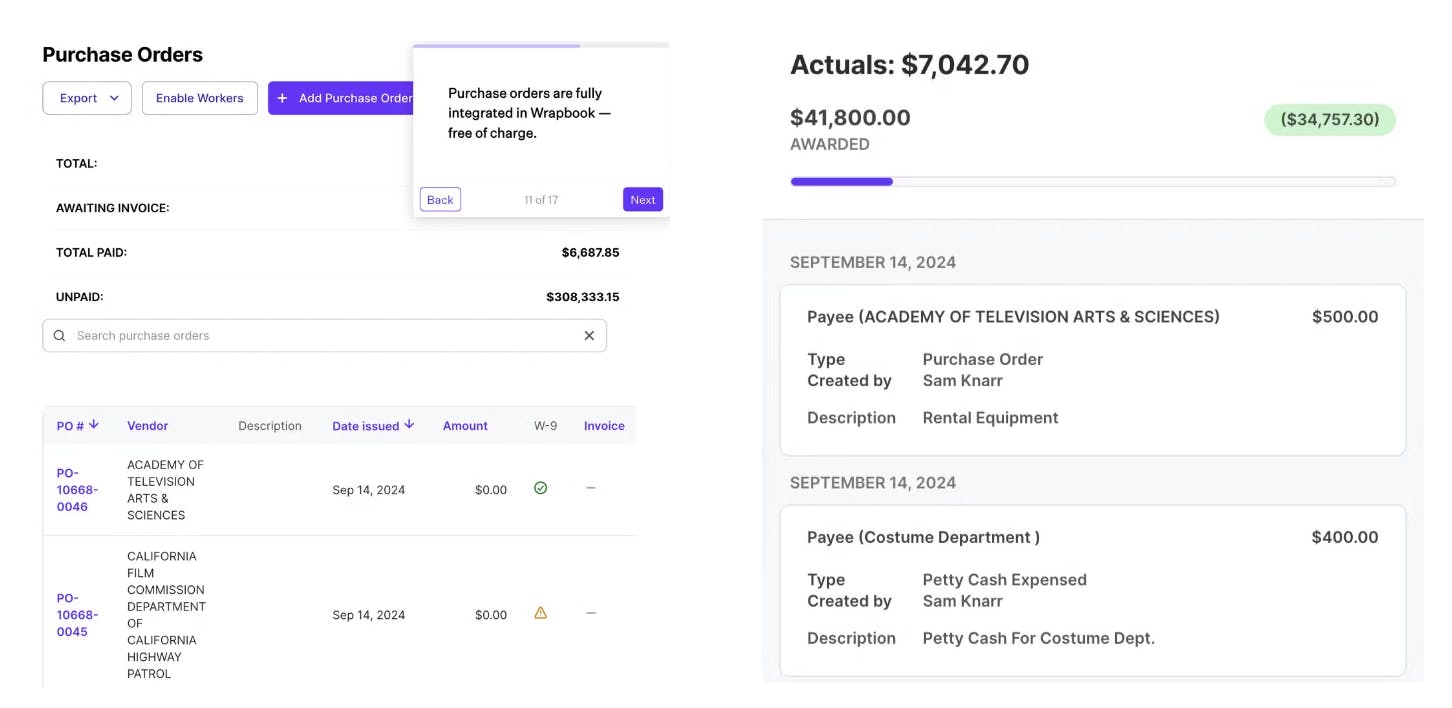Click the Enable Workers button
Viewport: 1452px width, 708px height.
(x=200, y=98)
